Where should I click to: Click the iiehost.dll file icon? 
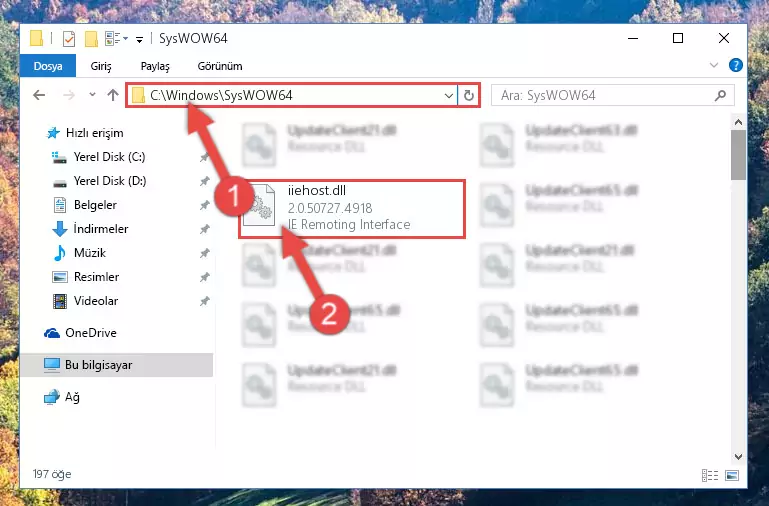tap(260, 205)
